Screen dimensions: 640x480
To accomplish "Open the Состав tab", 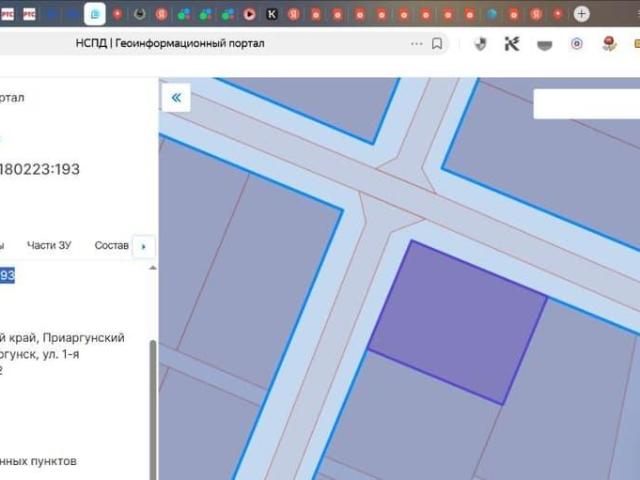I will coord(111,245).
